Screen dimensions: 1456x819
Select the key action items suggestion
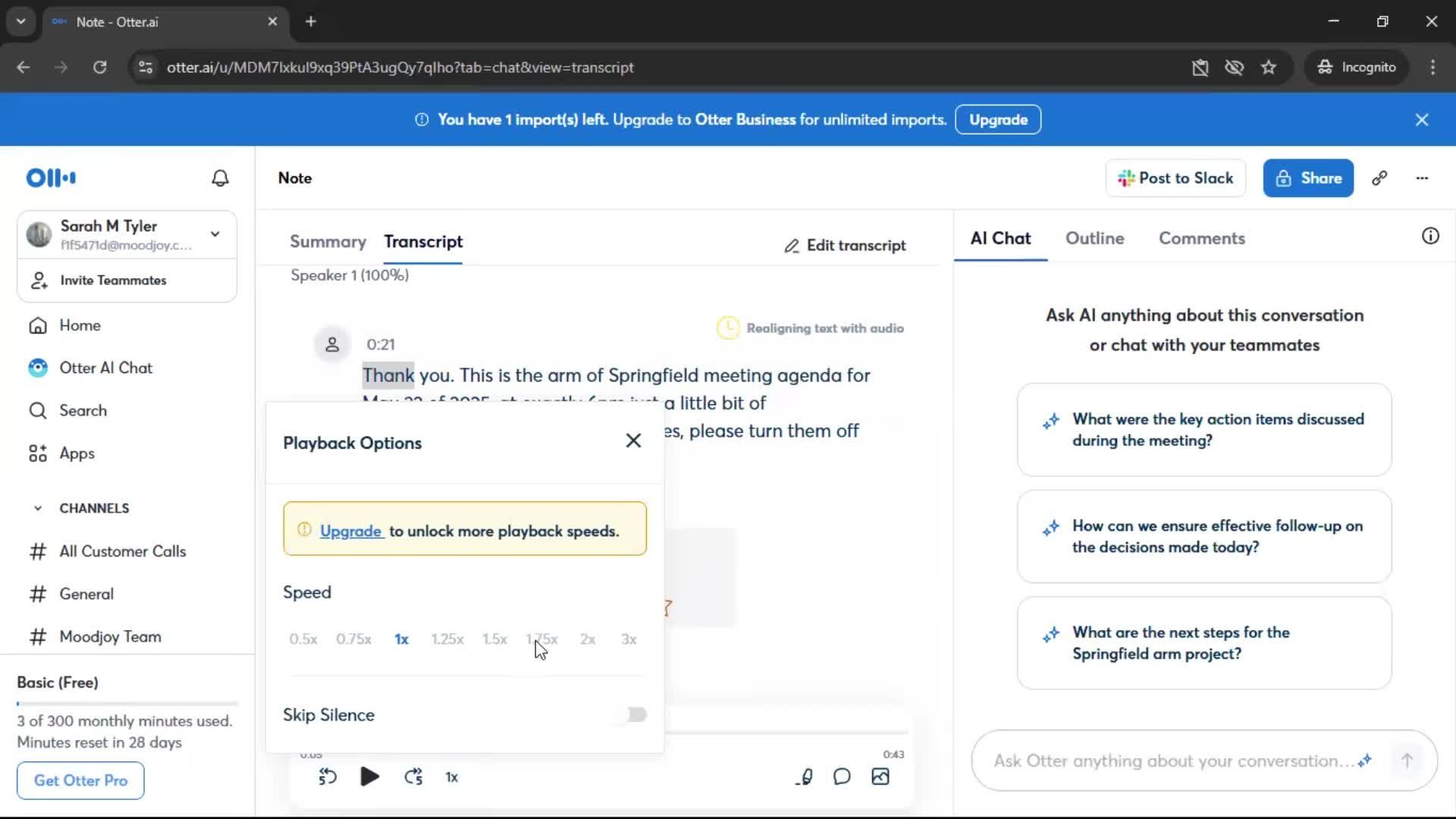tap(1204, 430)
